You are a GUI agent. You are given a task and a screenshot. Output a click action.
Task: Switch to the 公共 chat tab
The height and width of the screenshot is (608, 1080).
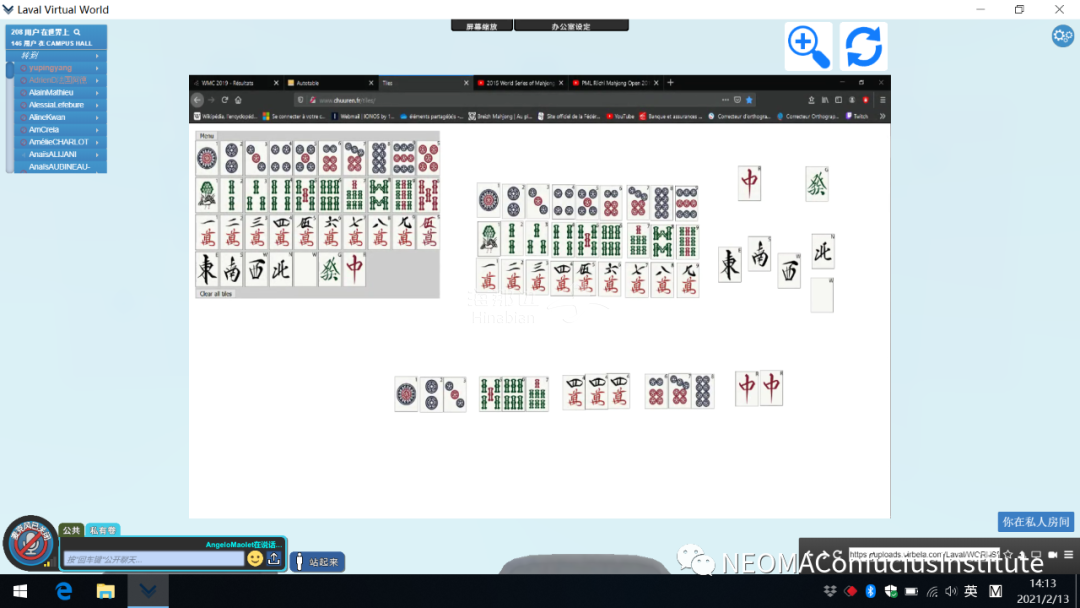pyautogui.click(x=71, y=530)
